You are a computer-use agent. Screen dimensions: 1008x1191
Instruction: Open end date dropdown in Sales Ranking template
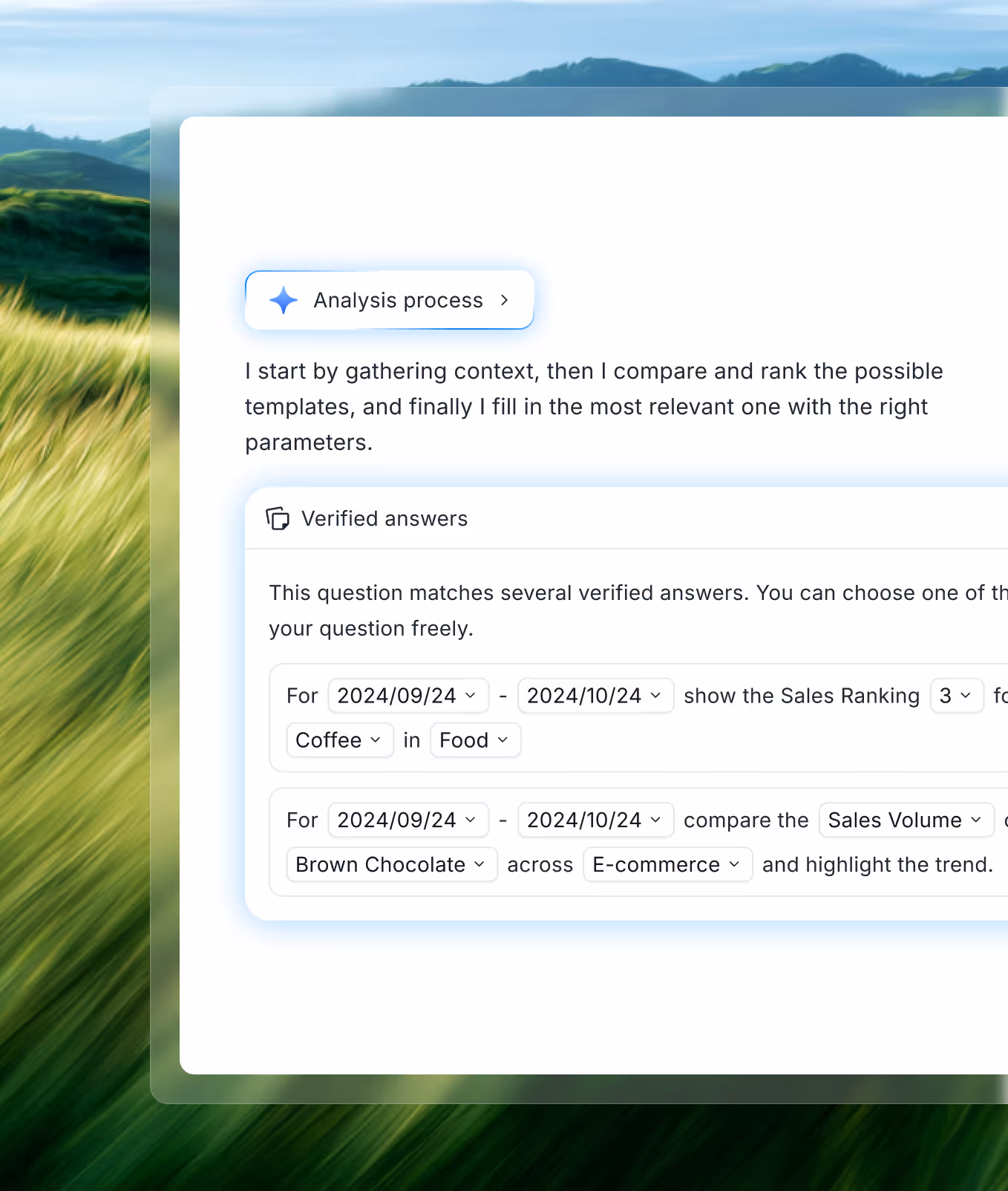(595, 696)
